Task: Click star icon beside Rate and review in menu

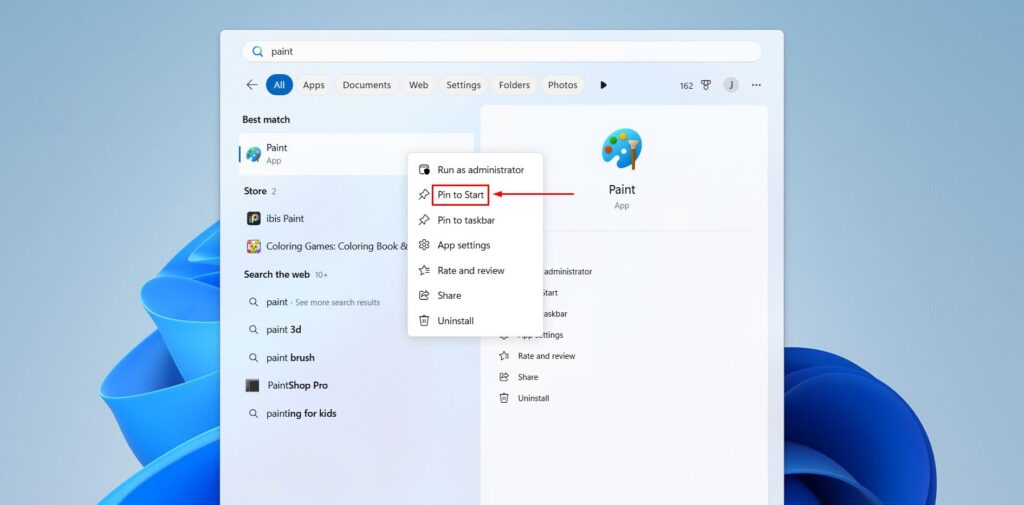Action: click(x=424, y=270)
